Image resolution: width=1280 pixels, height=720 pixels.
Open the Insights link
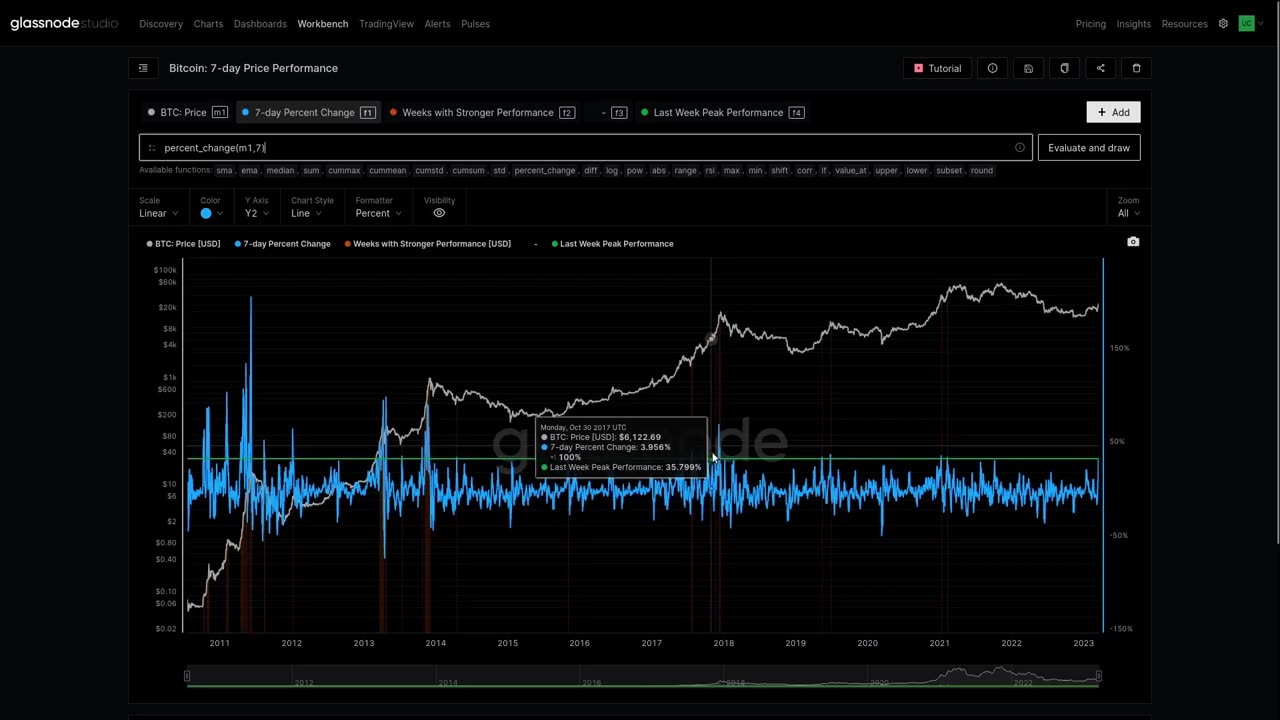[x=1134, y=24]
